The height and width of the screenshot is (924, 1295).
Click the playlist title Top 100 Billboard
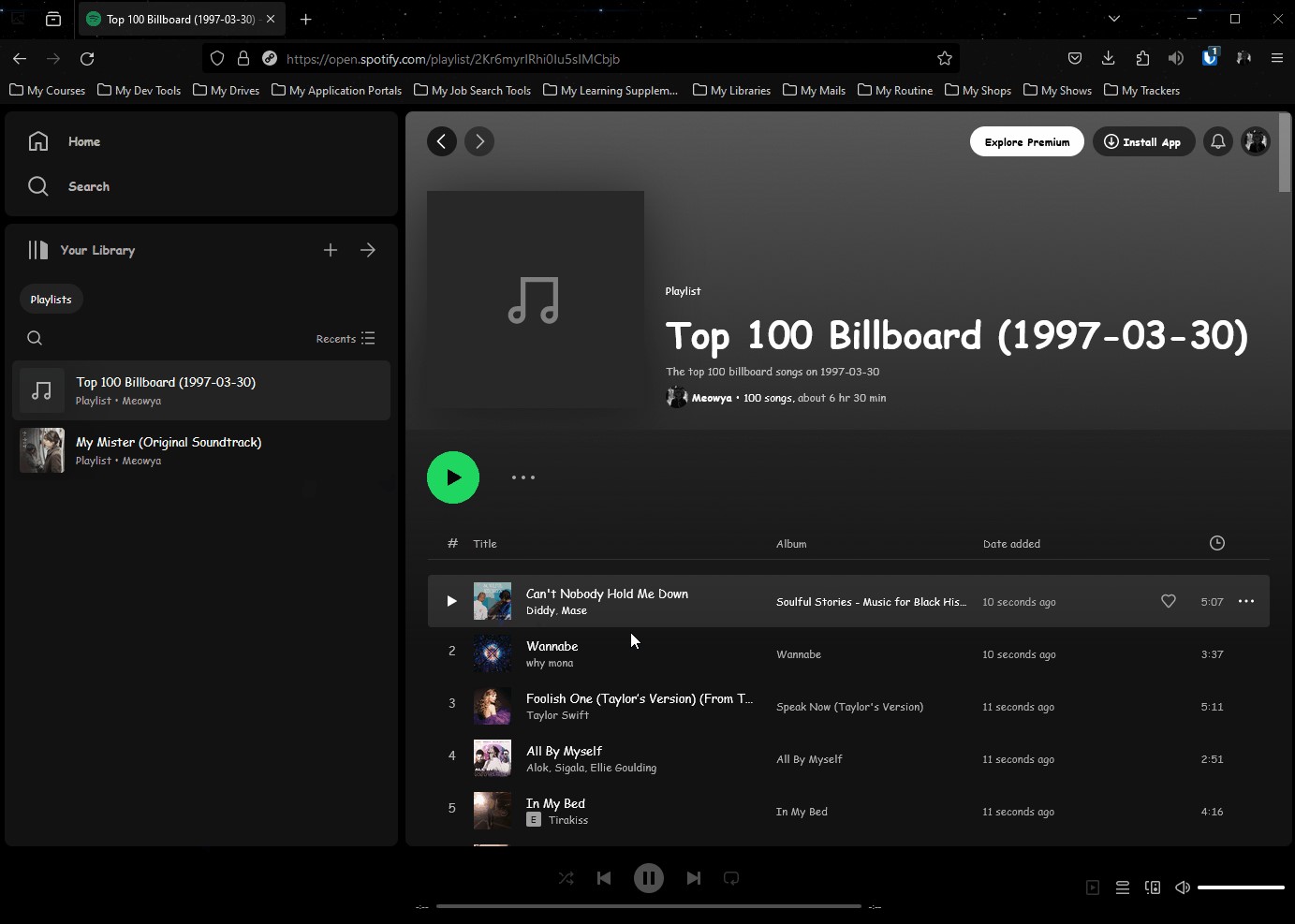pos(957,336)
